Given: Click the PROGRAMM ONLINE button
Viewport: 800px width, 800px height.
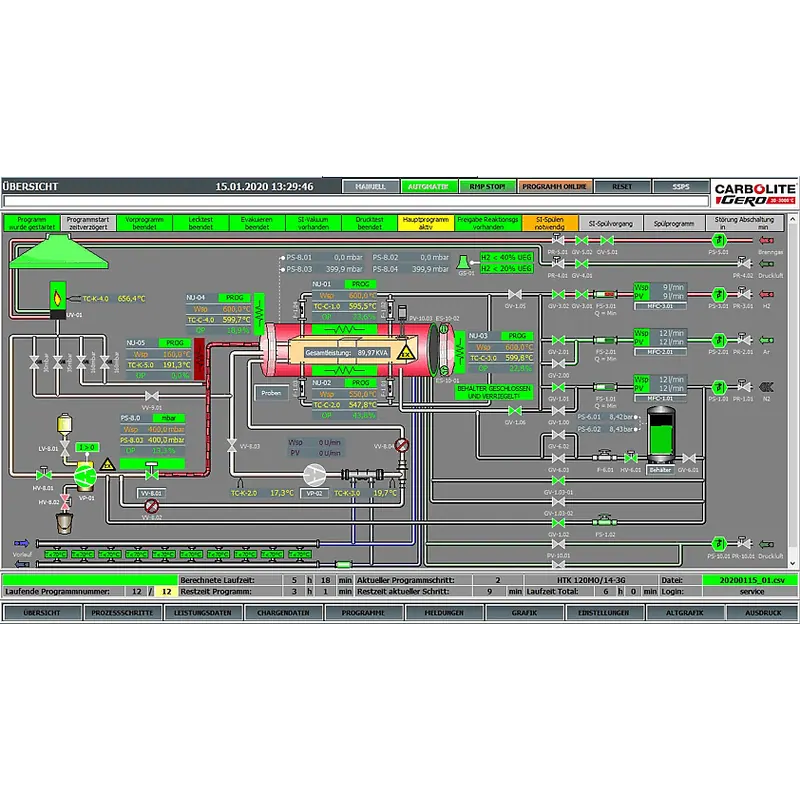Looking at the screenshot, I should [555, 186].
